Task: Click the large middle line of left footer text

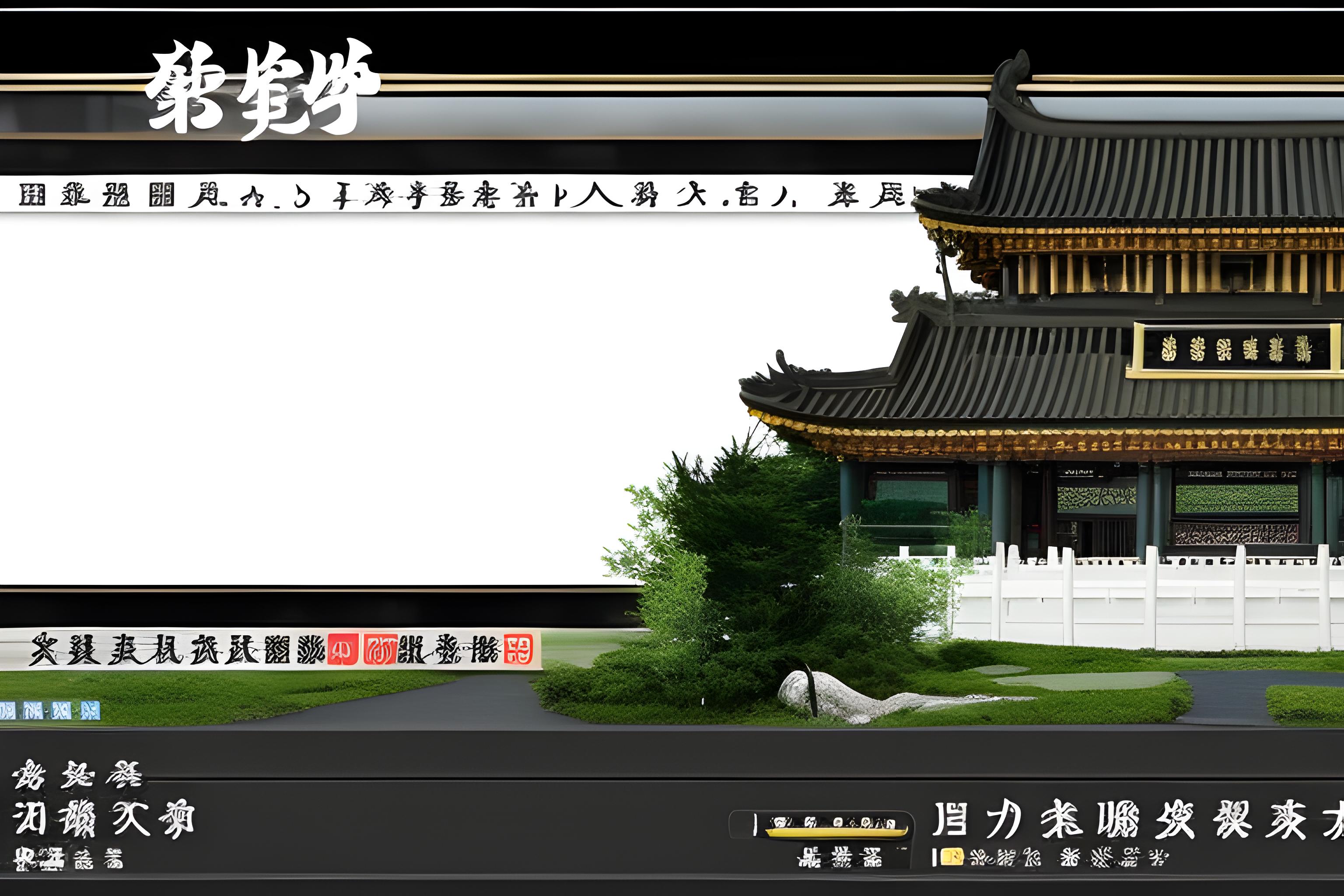Action: (x=103, y=819)
